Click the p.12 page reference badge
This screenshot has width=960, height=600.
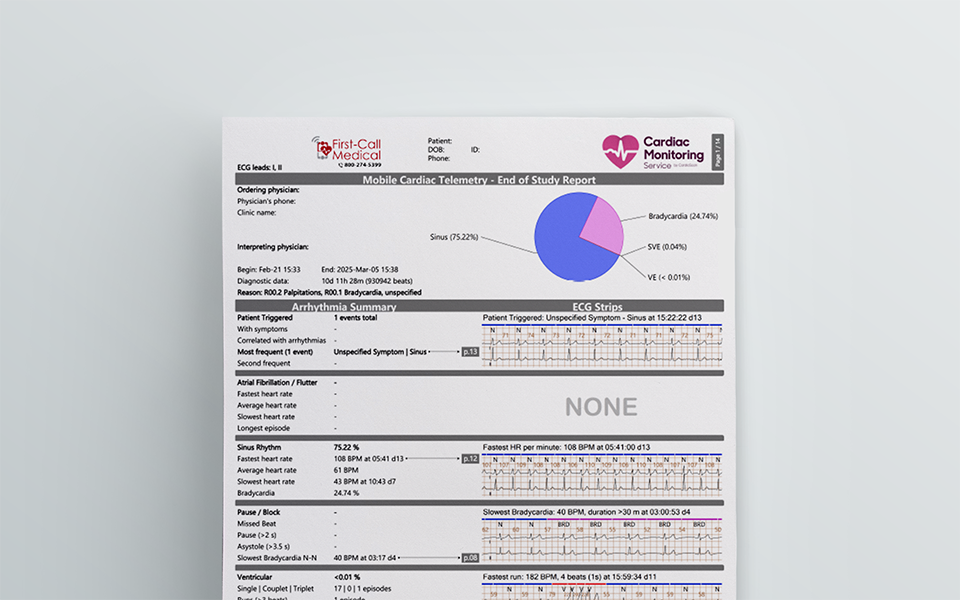point(470,458)
